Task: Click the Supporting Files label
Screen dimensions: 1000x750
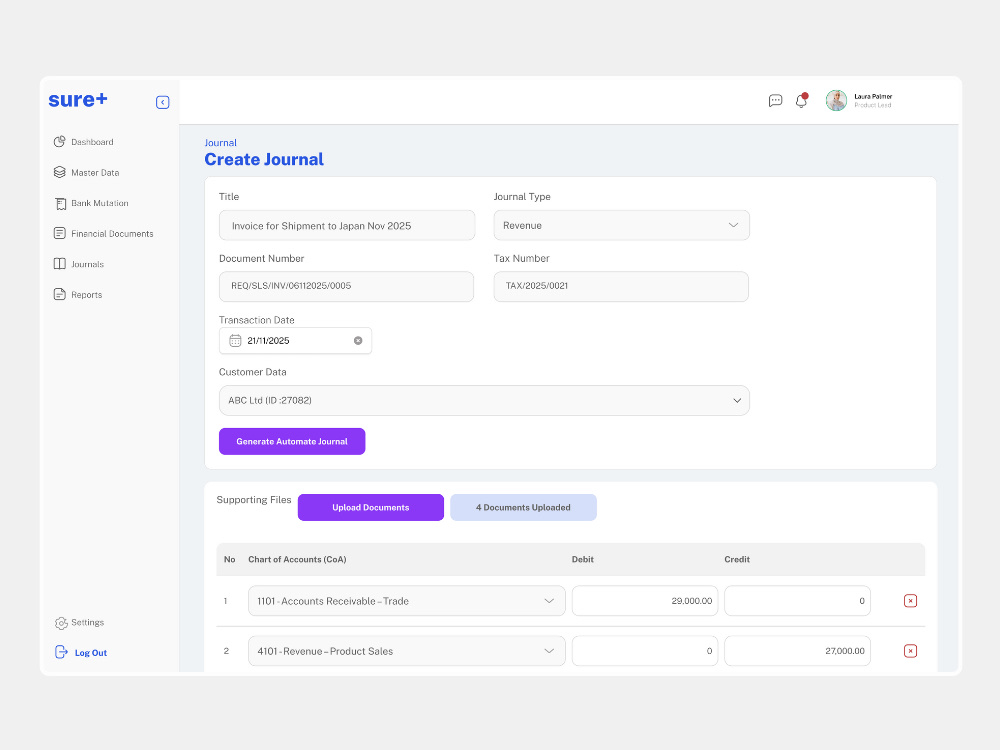Action: [x=254, y=500]
